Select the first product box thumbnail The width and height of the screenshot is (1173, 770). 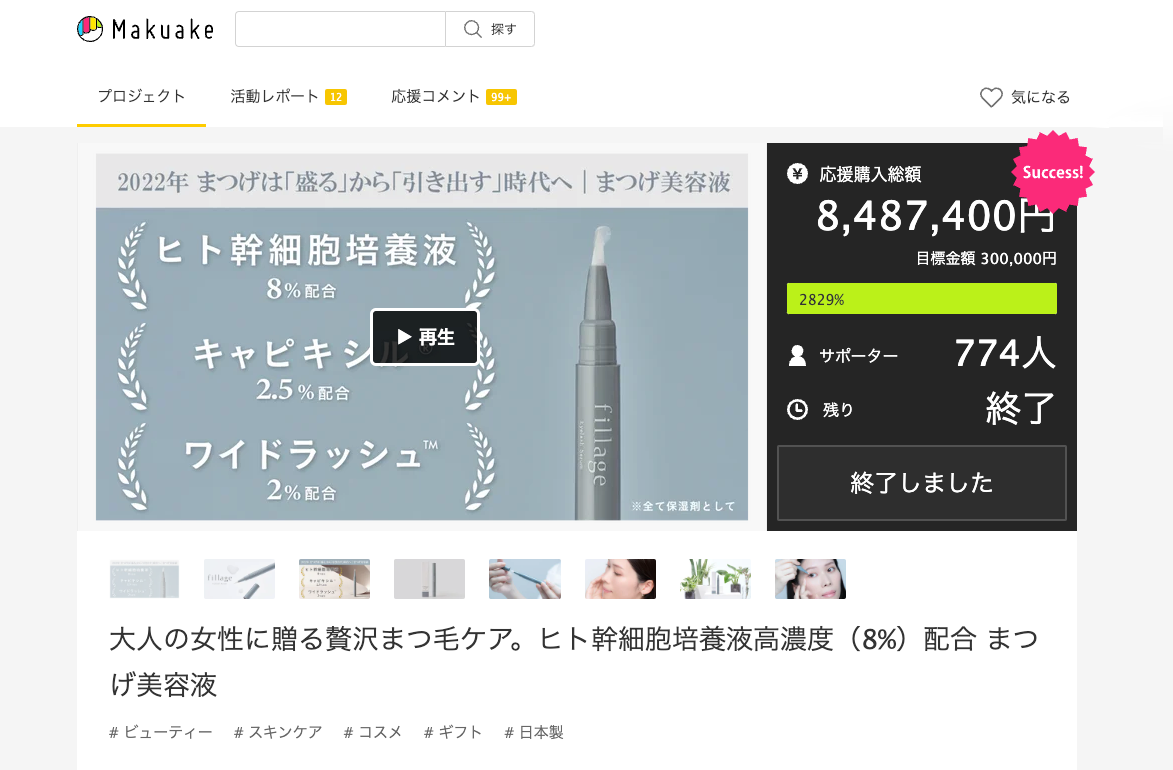(144, 579)
